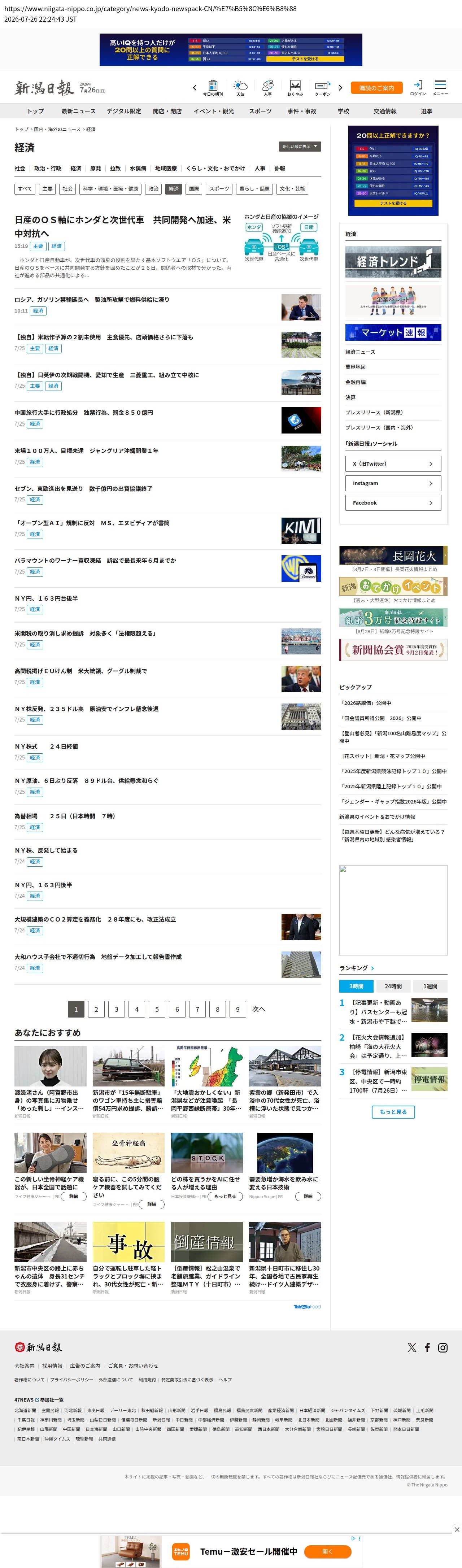The image size is (462, 1568).
Task: Click the ranking もっと見る button
Action: tap(393, 1112)
